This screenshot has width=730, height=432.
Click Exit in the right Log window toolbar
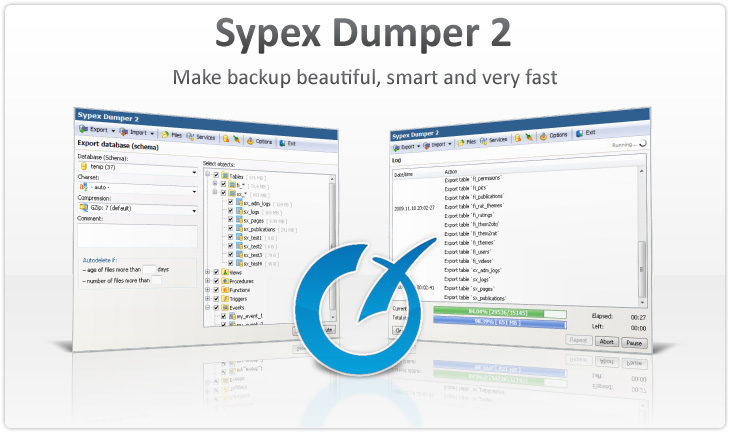[586, 133]
